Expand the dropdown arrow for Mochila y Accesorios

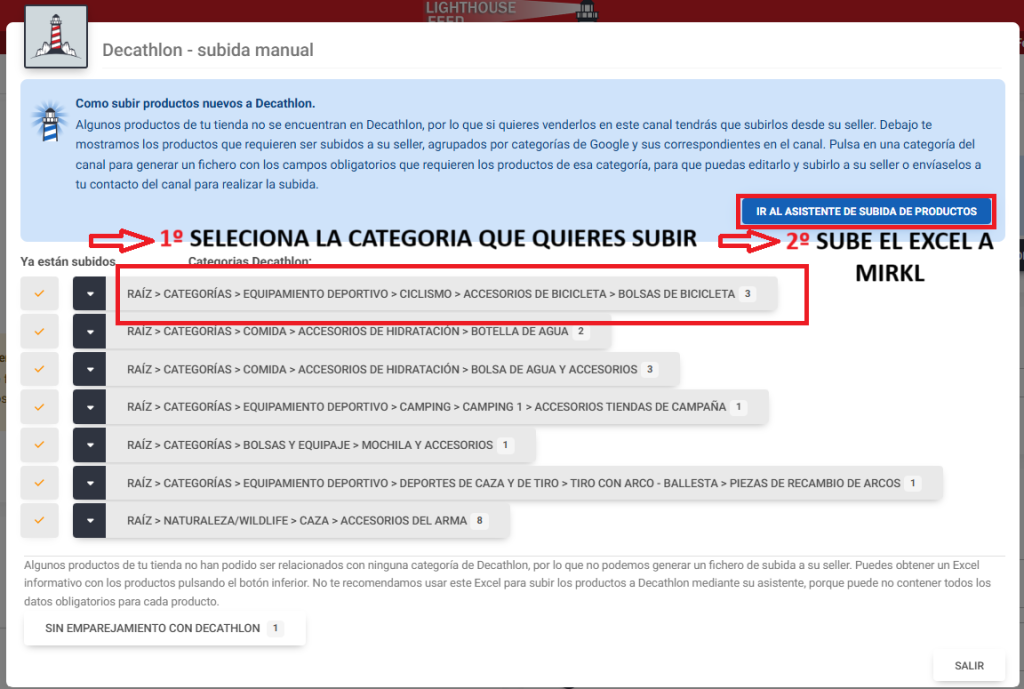pos(89,445)
